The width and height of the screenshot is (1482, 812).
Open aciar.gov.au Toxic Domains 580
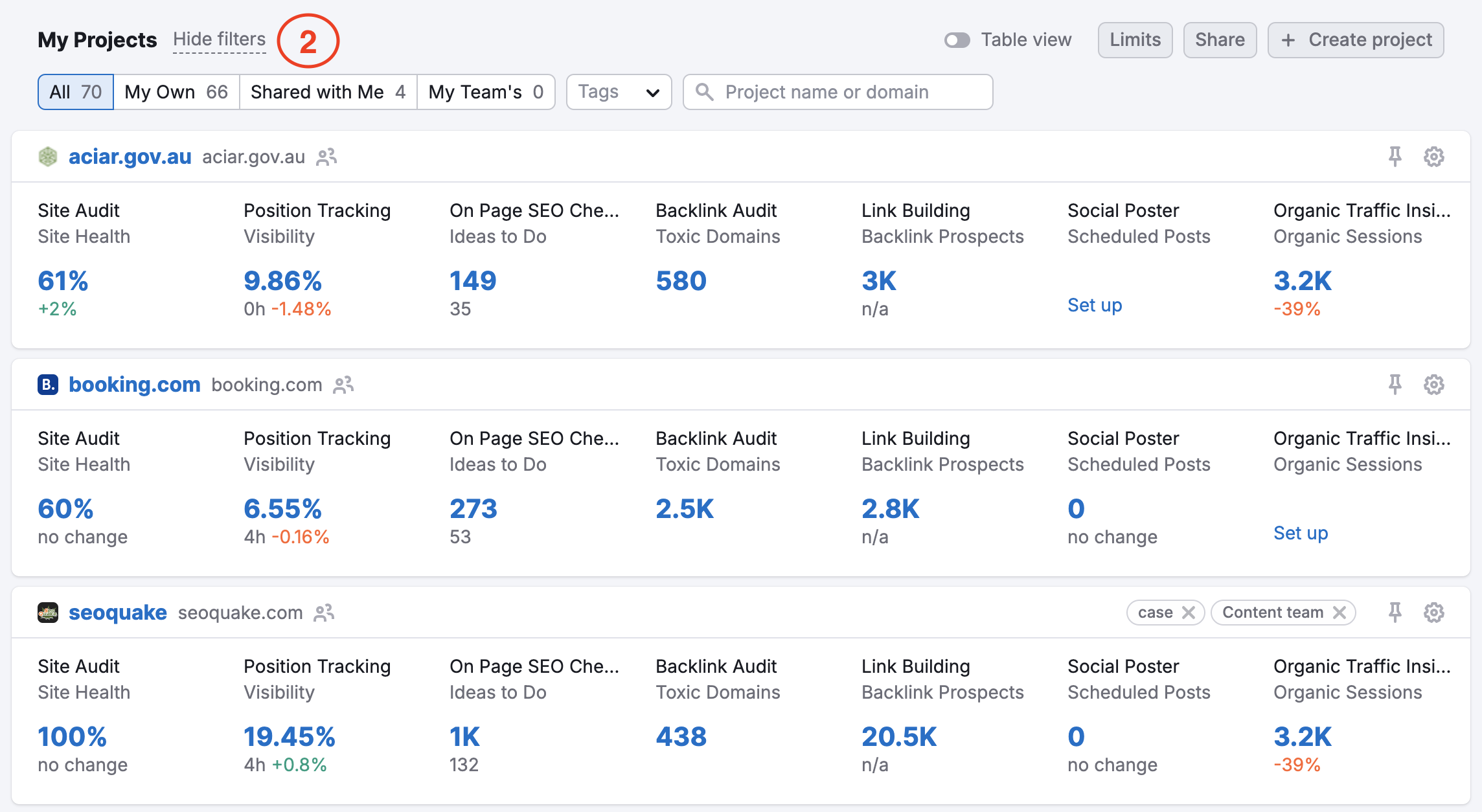tap(681, 281)
